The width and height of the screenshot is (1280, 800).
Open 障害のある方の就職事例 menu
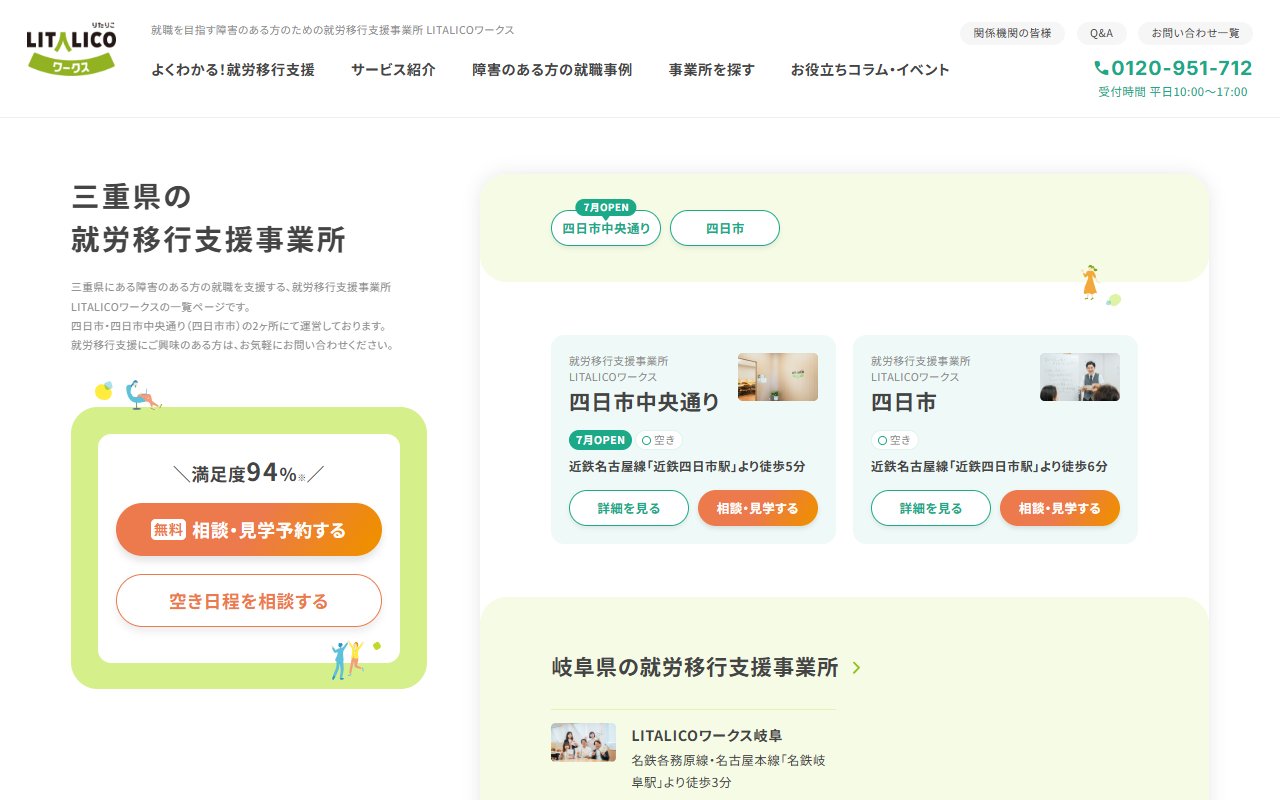tap(552, 70)
